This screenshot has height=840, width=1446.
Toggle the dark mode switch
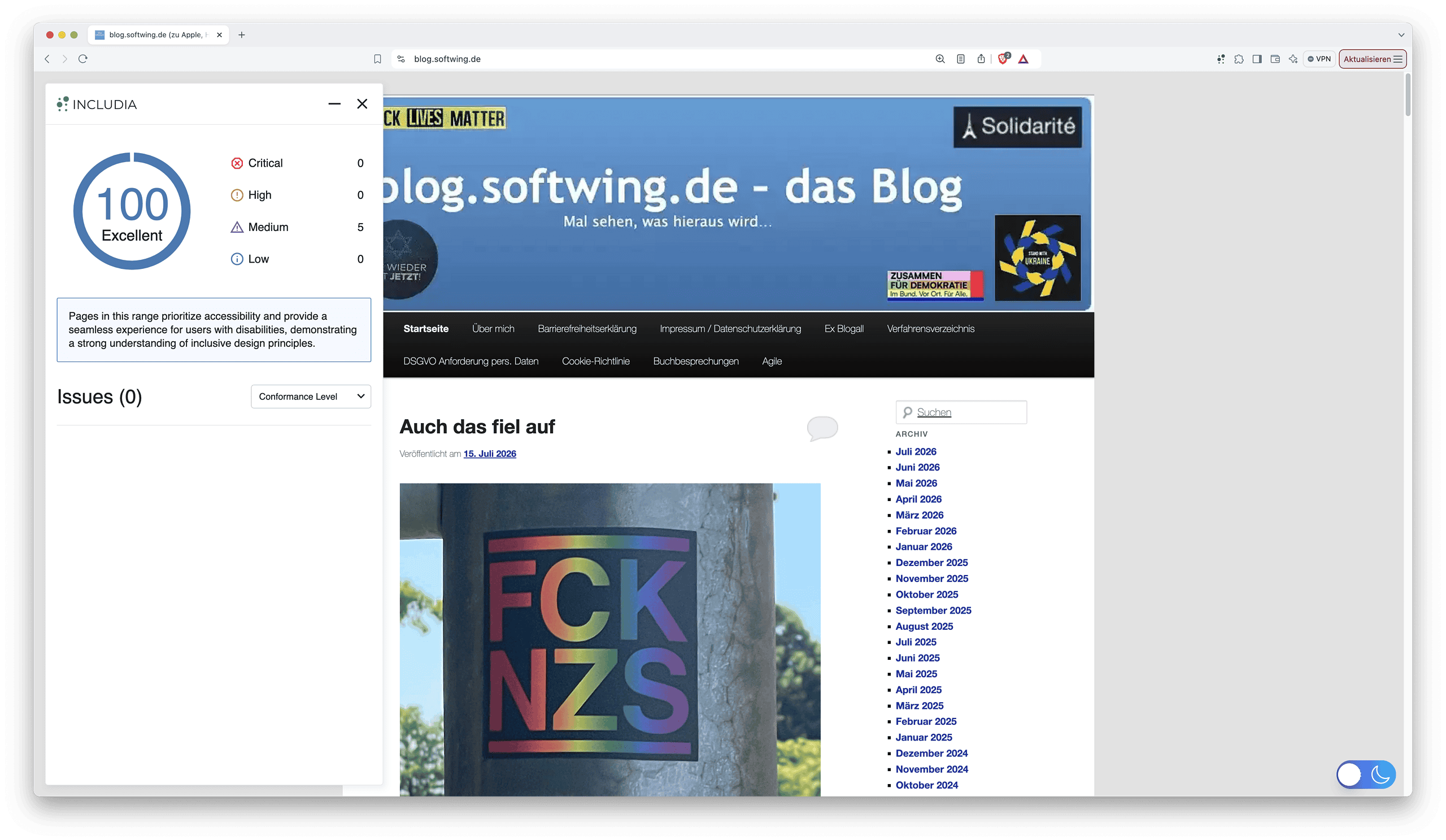[x=1366, y=775]
